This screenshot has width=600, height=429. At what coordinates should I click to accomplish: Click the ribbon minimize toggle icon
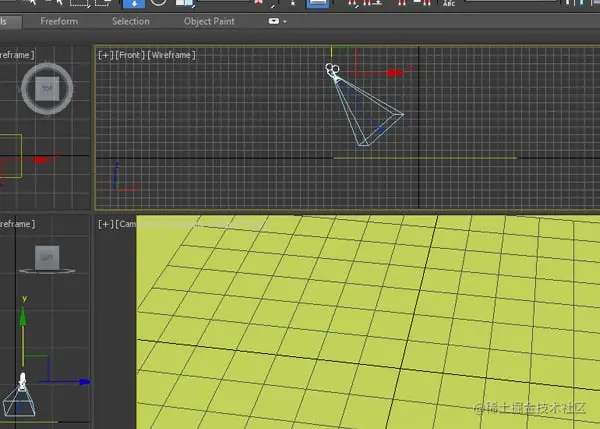pyautogui.click(x=274, y=21)
